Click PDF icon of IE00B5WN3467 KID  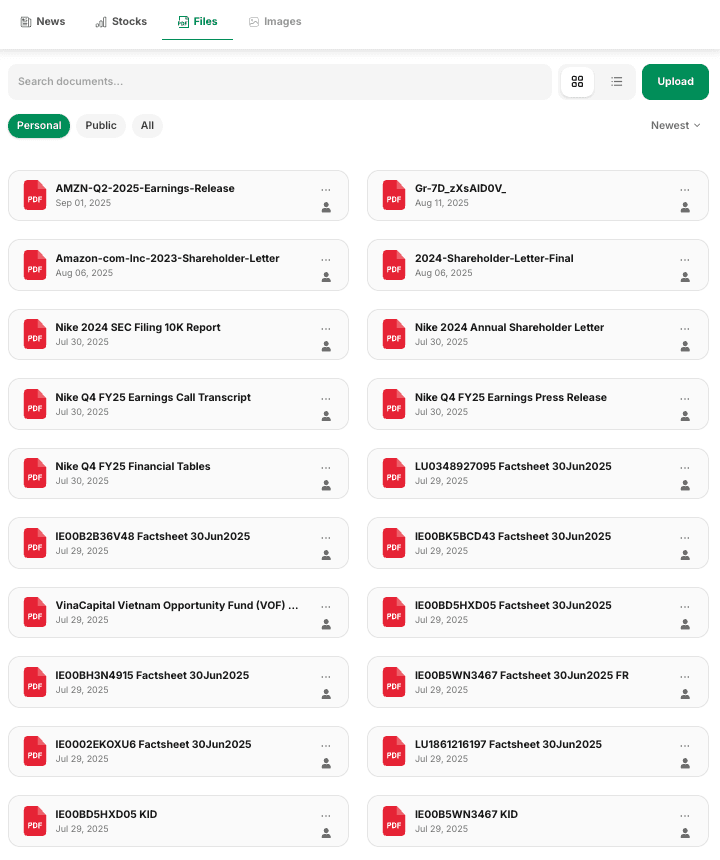394,821
